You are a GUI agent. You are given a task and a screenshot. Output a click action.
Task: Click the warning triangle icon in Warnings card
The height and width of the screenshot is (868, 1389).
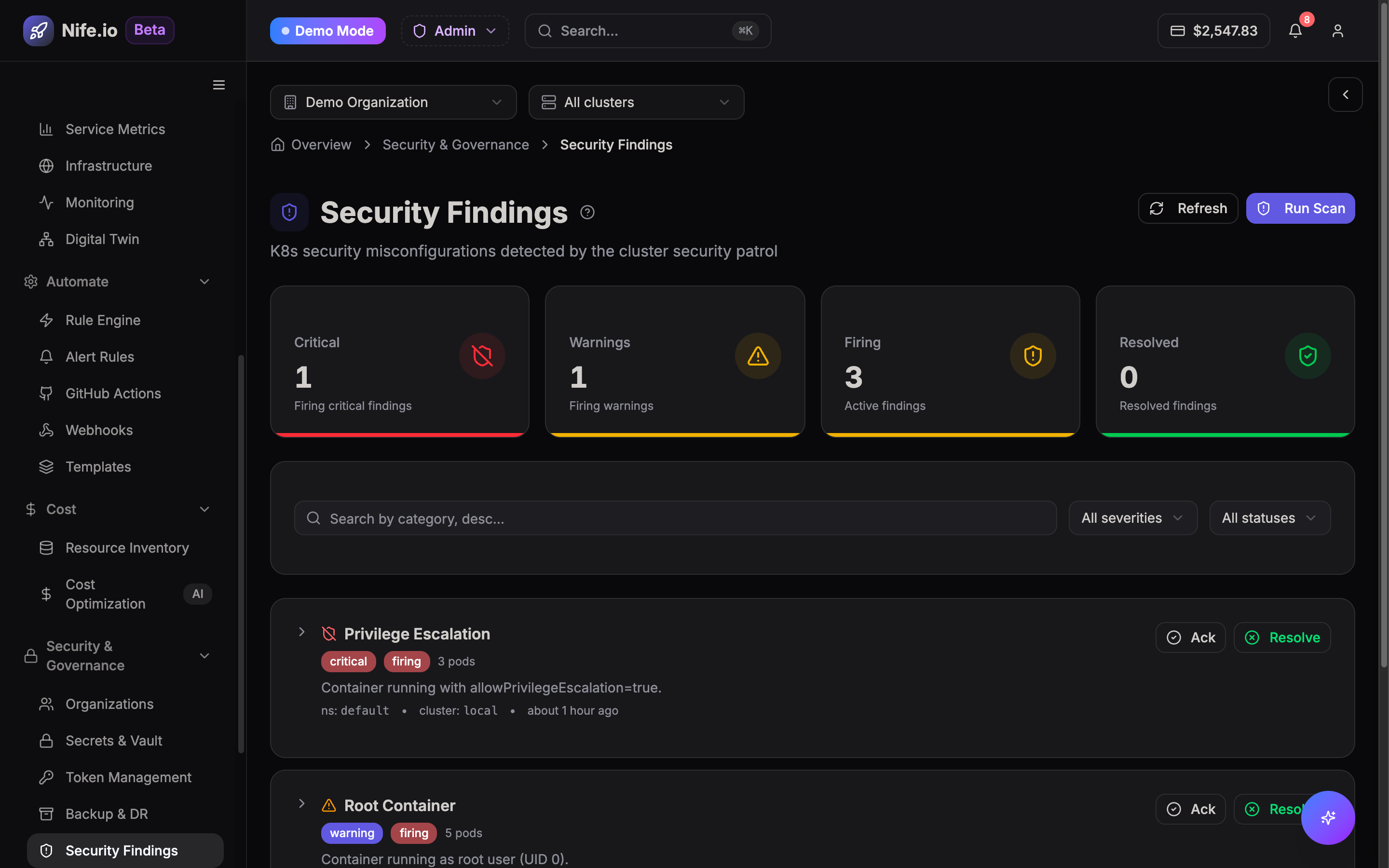click(x=758, y=356)
